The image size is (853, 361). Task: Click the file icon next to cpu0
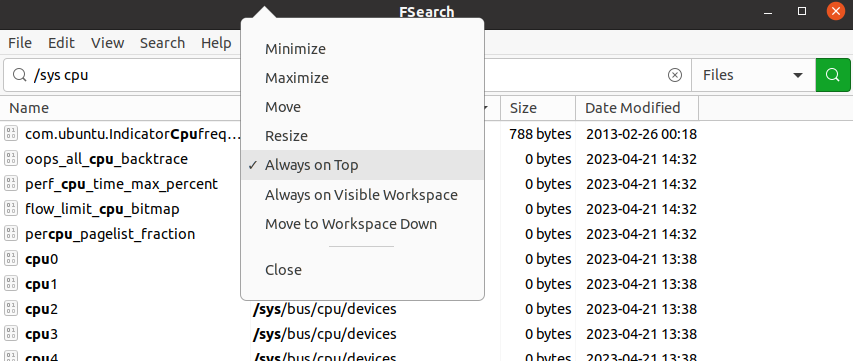(x=10, y=259)
